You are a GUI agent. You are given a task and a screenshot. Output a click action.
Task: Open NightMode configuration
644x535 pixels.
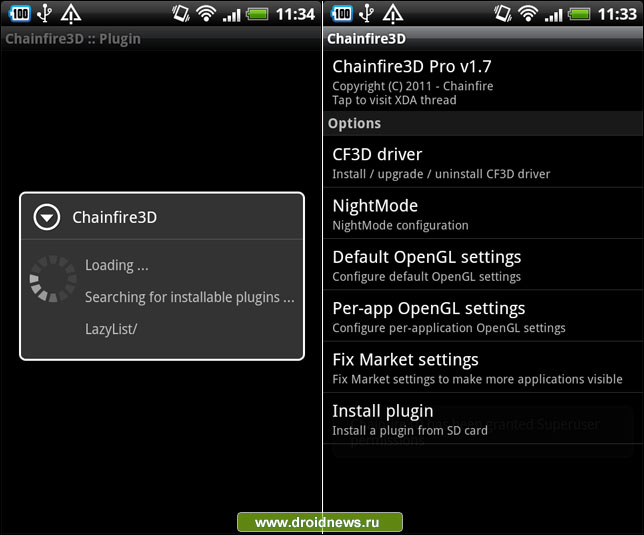tap(483, 214)
